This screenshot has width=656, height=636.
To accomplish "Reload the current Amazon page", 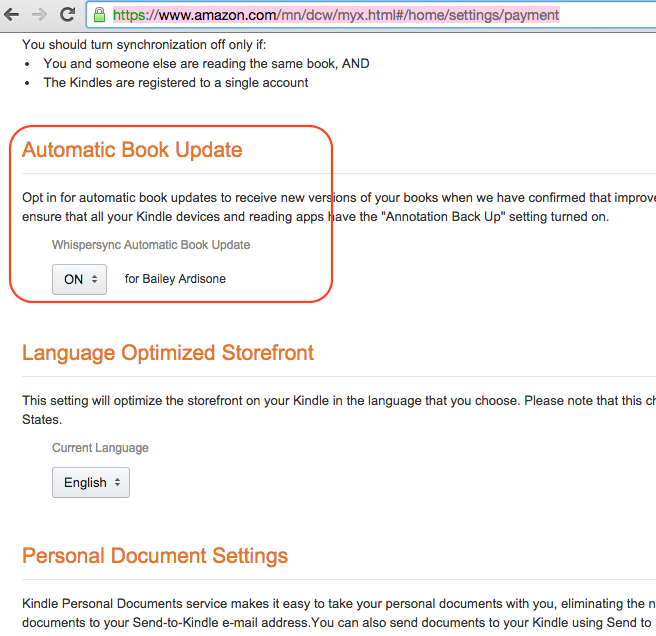I will tap(67, 15).
